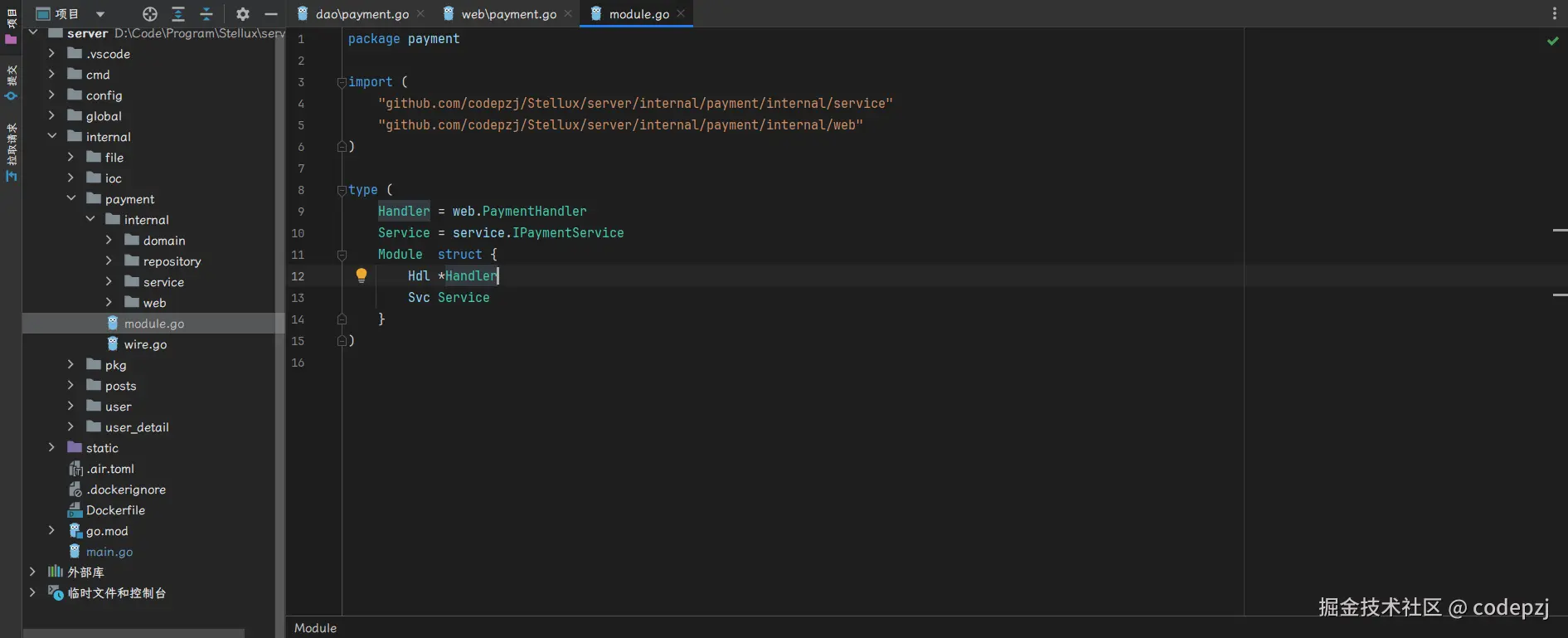Click the collapse all tree icon
Image resolution: width=1568 pixels, height=638 pixels.
(206, 14)
